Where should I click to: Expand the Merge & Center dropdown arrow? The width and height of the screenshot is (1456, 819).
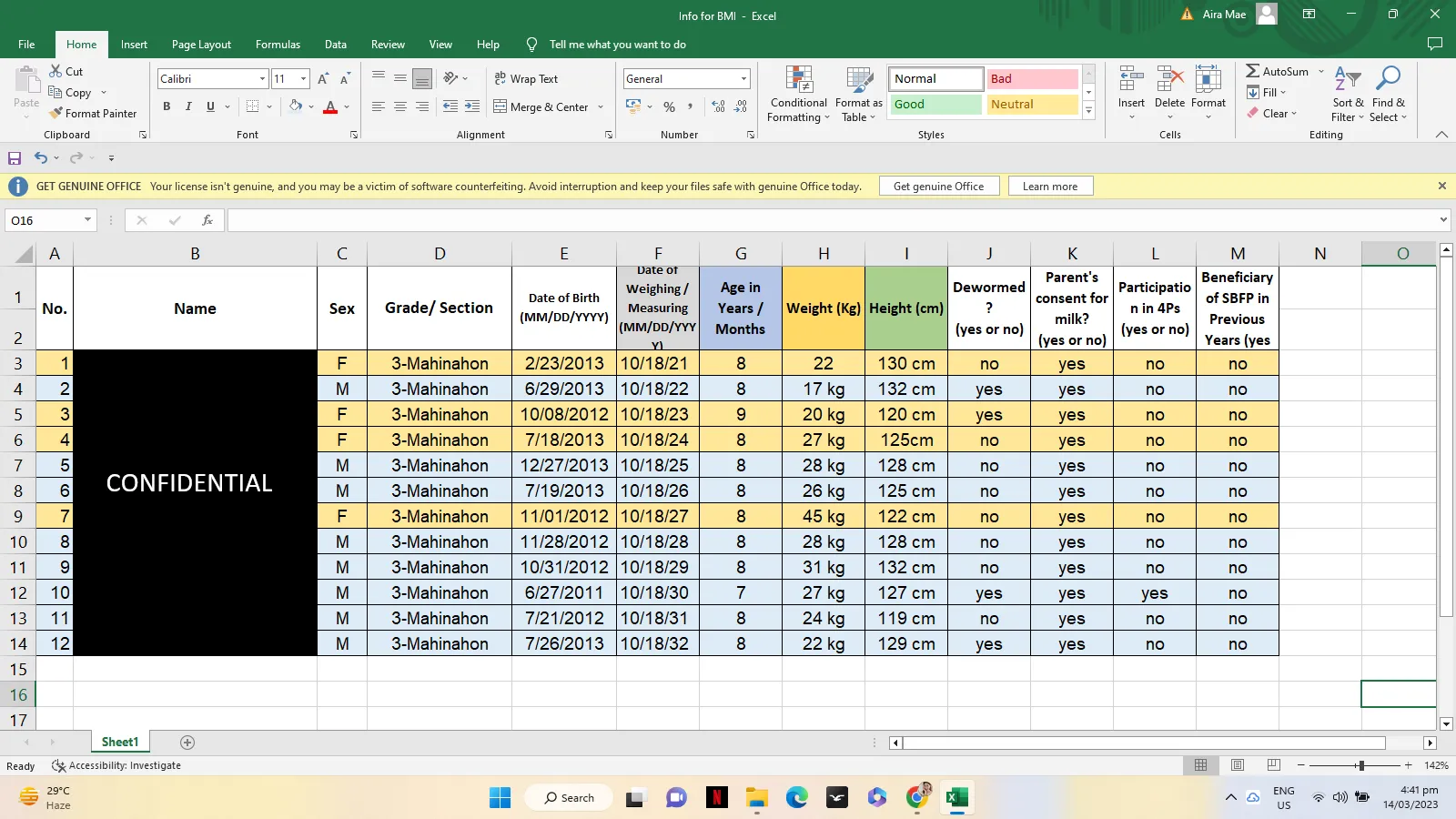tap(601, 106)
